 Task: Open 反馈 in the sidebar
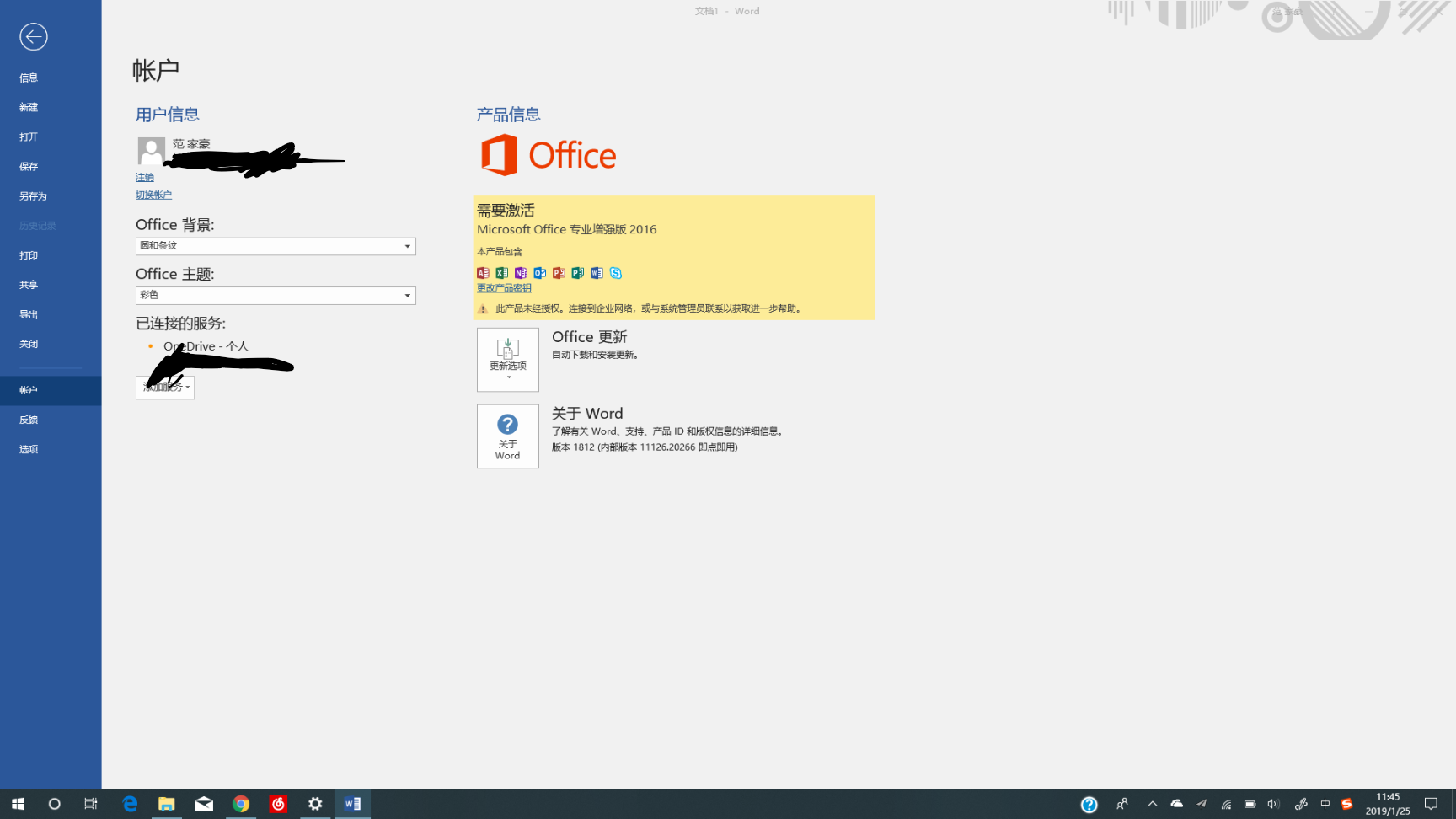(29, 420)
